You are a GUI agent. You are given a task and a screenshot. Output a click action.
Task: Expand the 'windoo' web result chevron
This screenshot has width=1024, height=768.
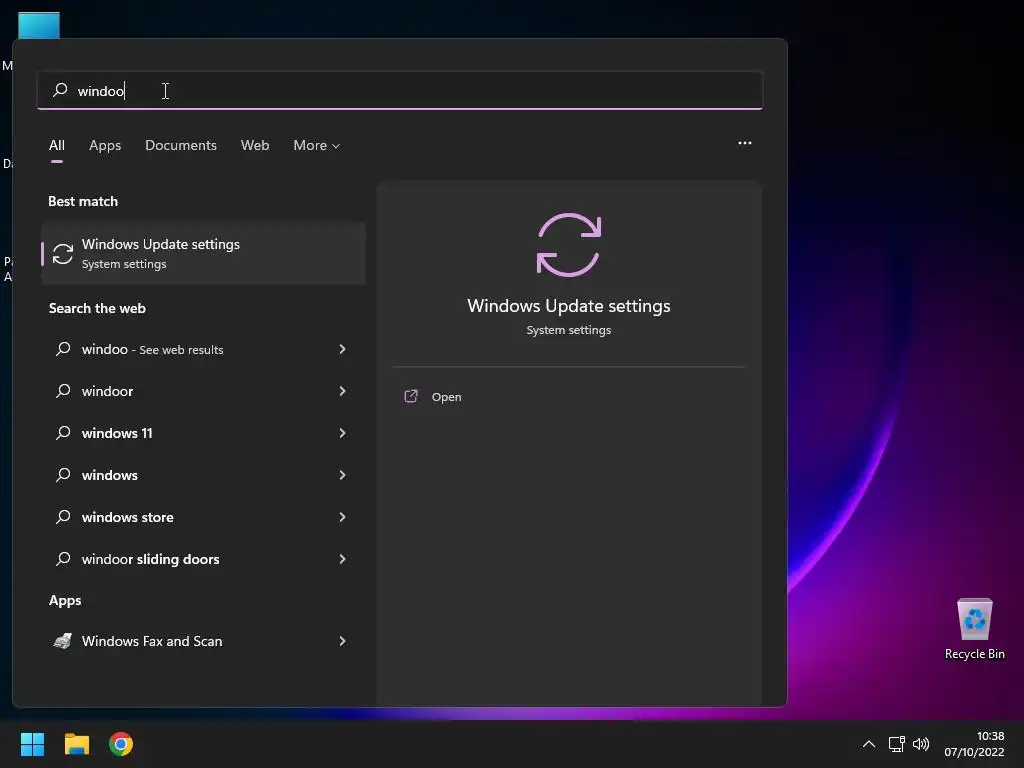pos(342,349)
